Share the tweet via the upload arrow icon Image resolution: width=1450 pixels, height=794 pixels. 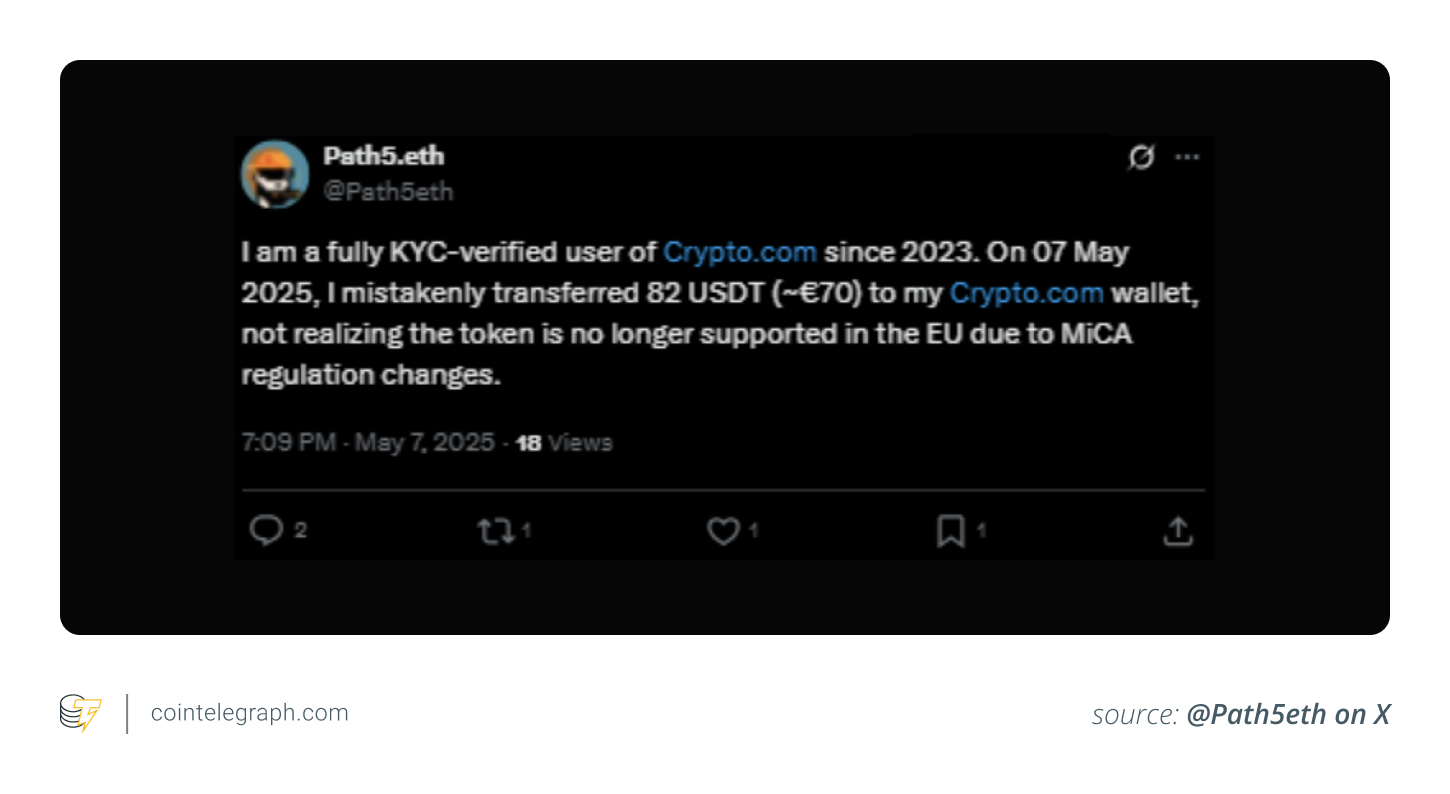[x=1177, y=531]
